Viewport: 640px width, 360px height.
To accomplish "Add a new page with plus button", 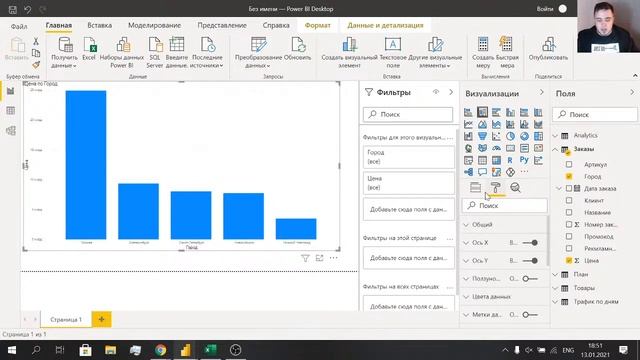I will [x=101, y=319].
